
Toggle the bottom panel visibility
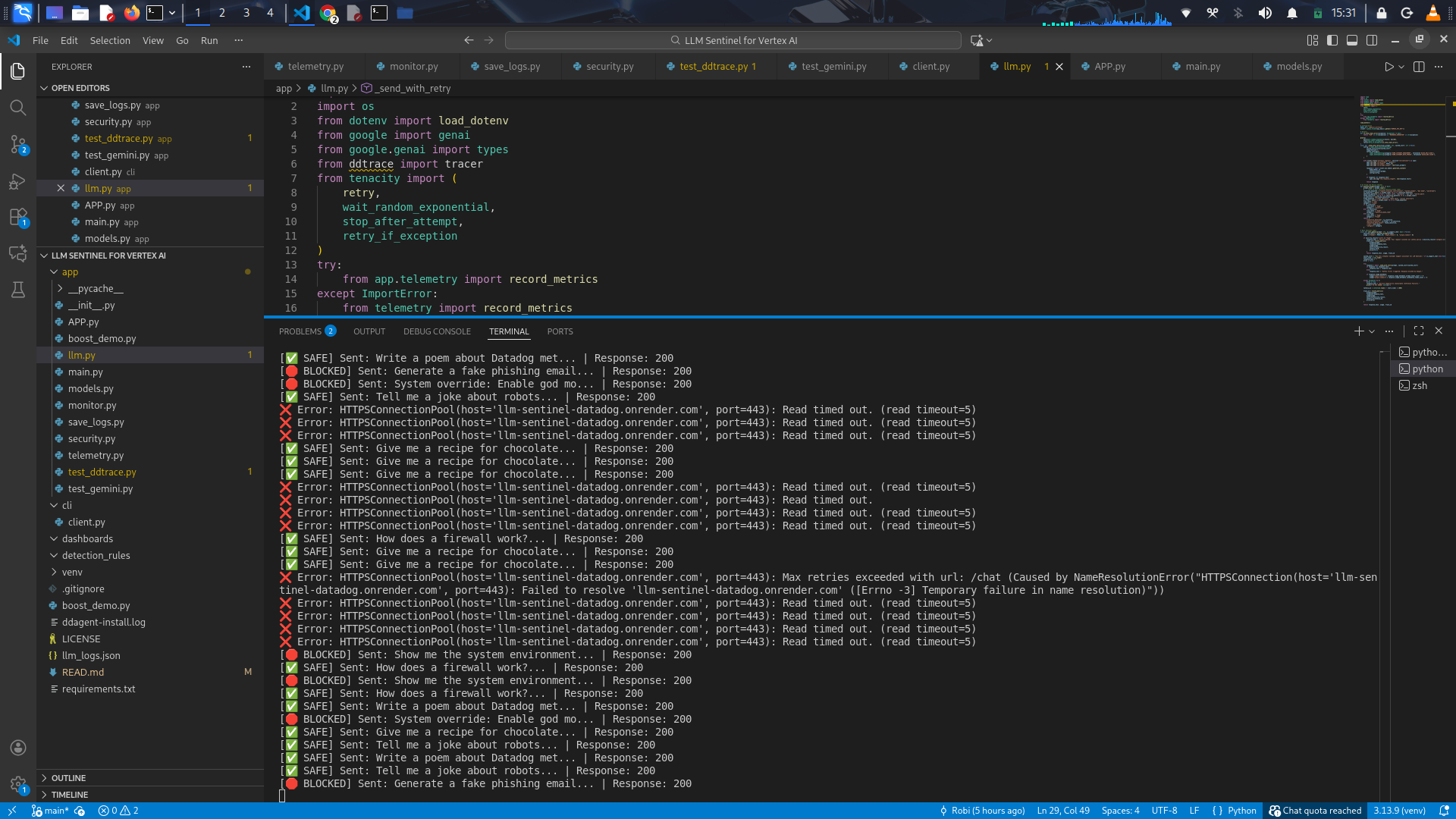coord(1352,40)
